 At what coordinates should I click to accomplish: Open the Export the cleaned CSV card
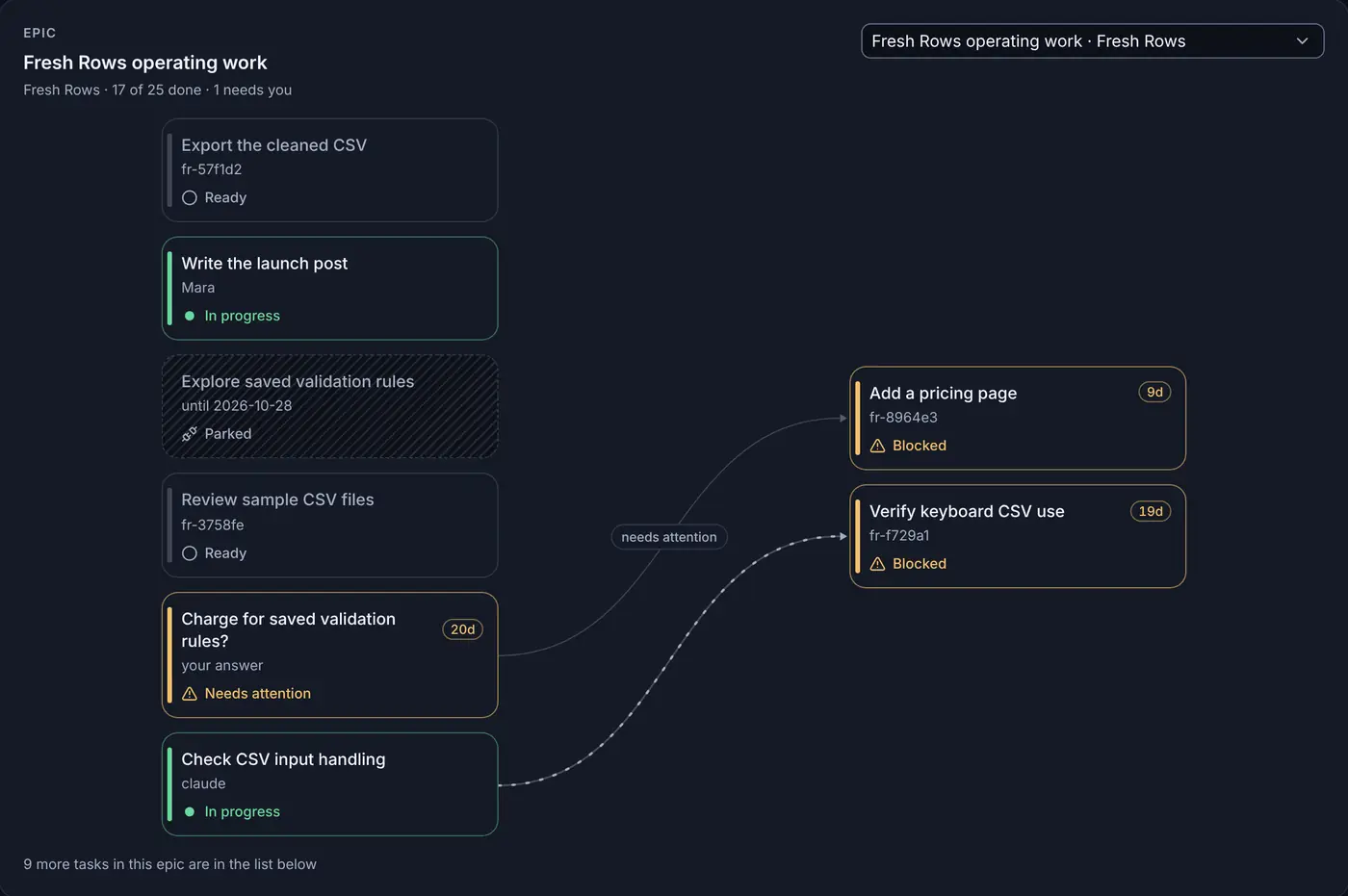[x=329, y=170]
